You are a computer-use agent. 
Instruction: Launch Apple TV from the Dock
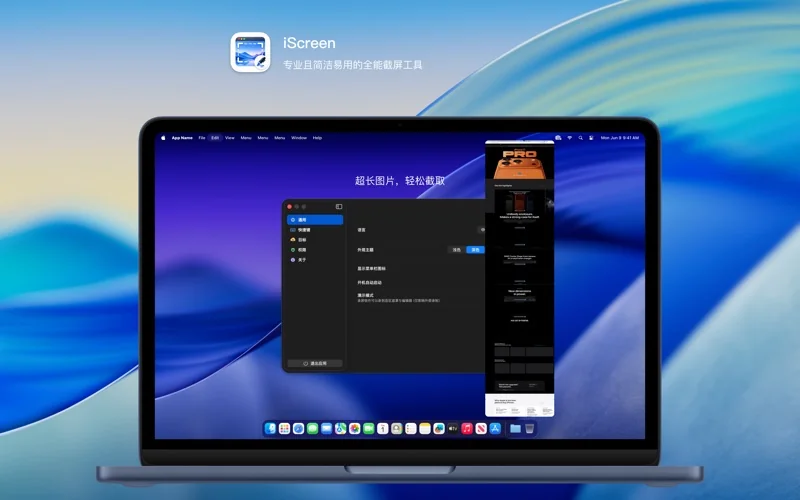pyautogui.click(x=453, y=429)
